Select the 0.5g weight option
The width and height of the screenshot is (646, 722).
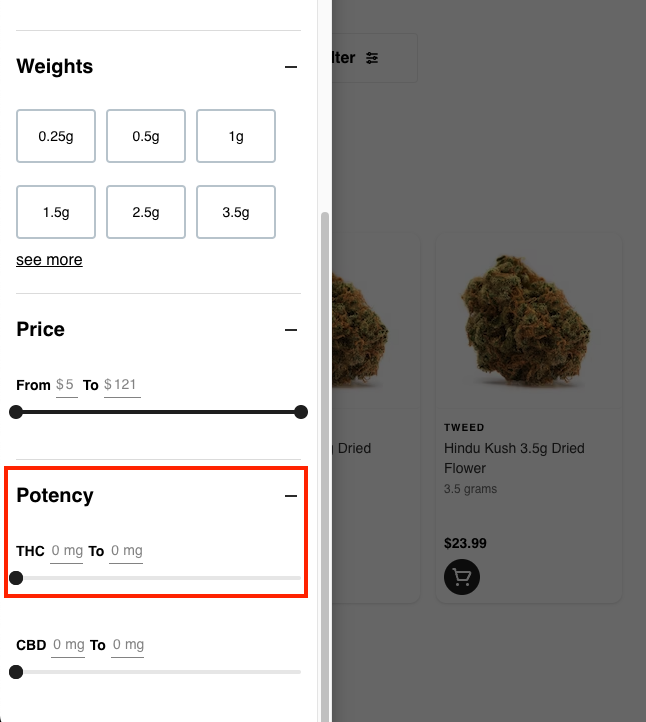[146, 136]
